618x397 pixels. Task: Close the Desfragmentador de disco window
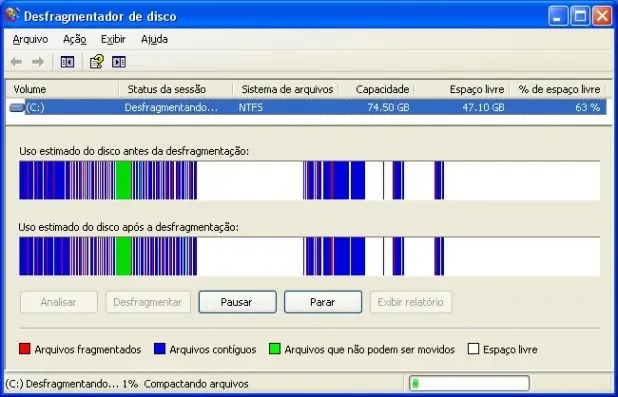pyautogui.click(x=602, y=17)
